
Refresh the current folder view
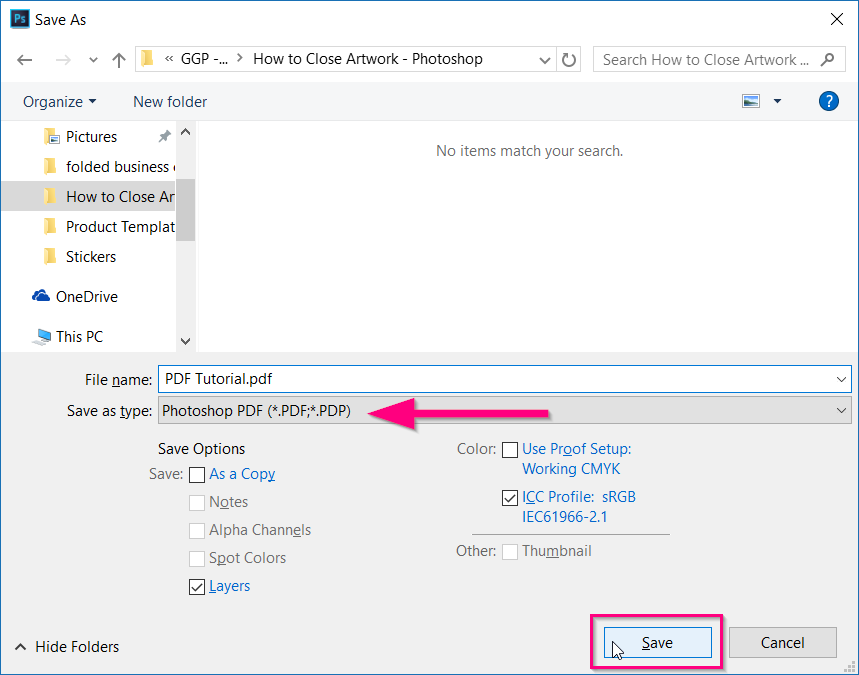pos(568,60)
